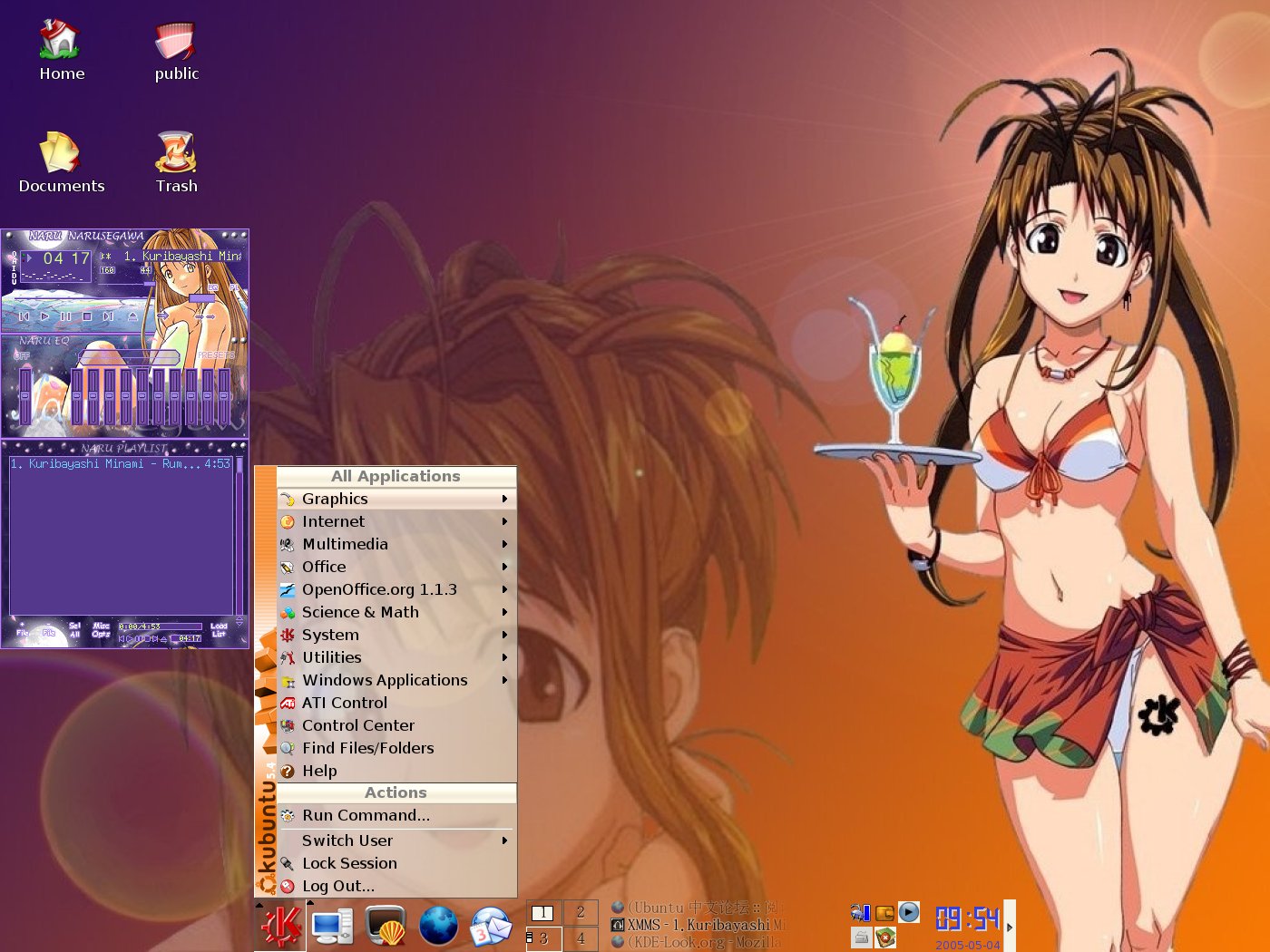
Task: Click the red-X tray icon beside printer
Action: (885, 937)
